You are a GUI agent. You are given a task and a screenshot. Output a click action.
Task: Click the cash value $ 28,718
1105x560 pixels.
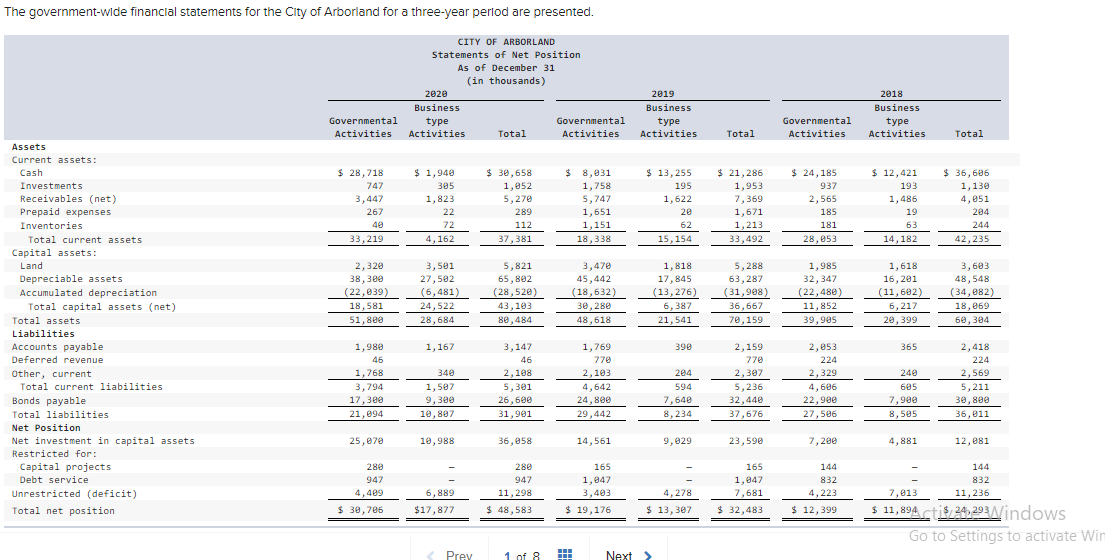pos(361,173)
